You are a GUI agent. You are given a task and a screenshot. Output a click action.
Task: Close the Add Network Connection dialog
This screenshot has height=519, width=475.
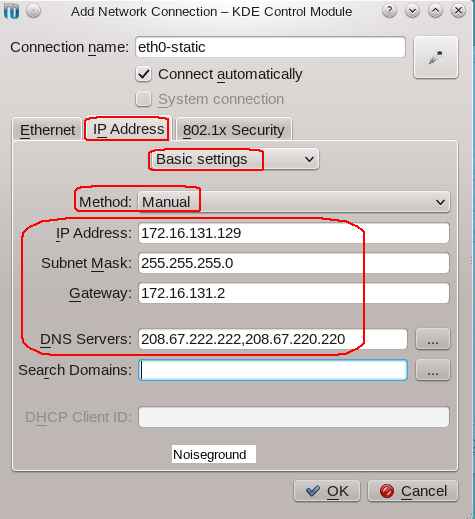click(458, 11)
